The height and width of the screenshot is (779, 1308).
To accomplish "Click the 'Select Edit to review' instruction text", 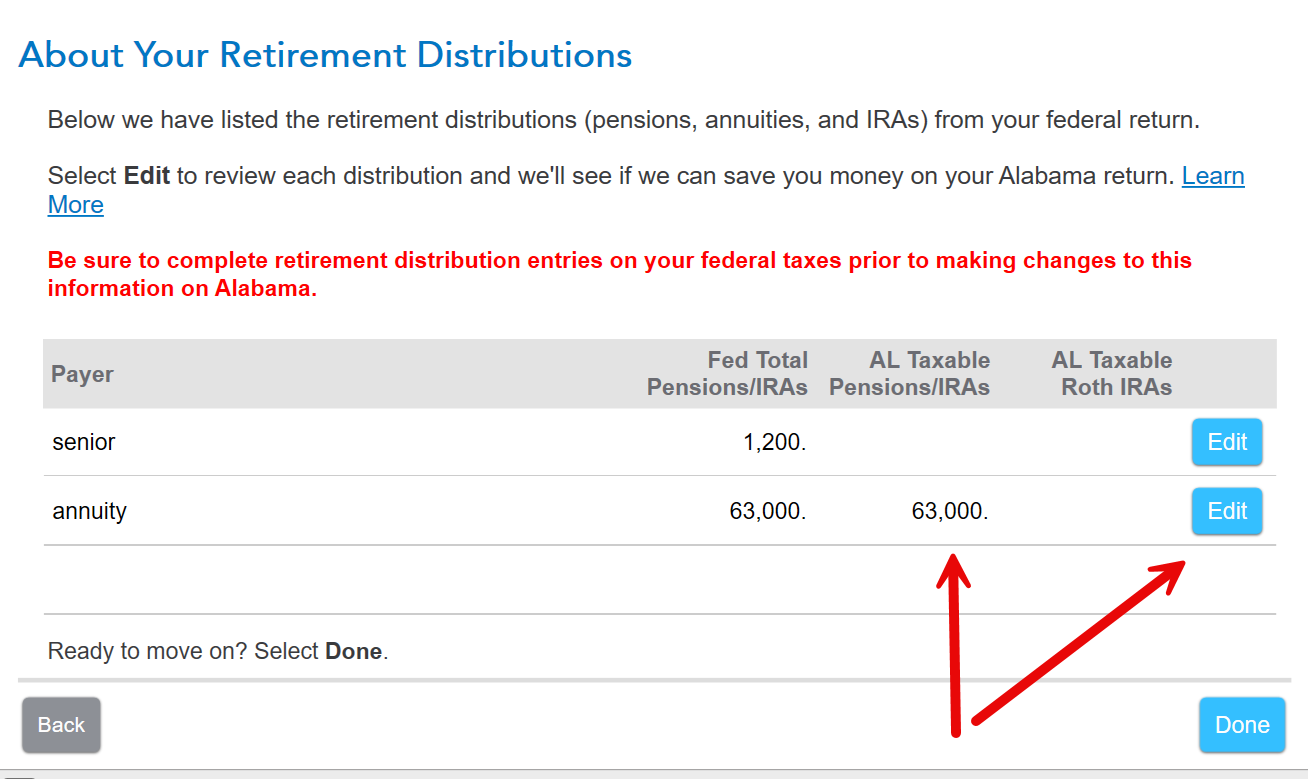I will point(610,177).
